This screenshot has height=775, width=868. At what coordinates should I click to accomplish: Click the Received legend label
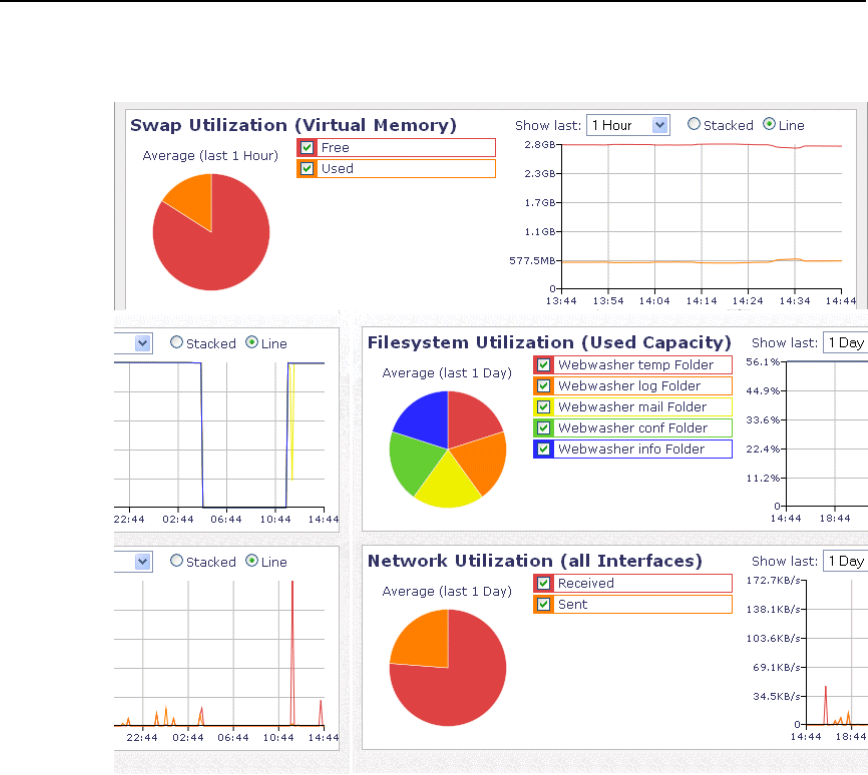click(x=586, y=583)
